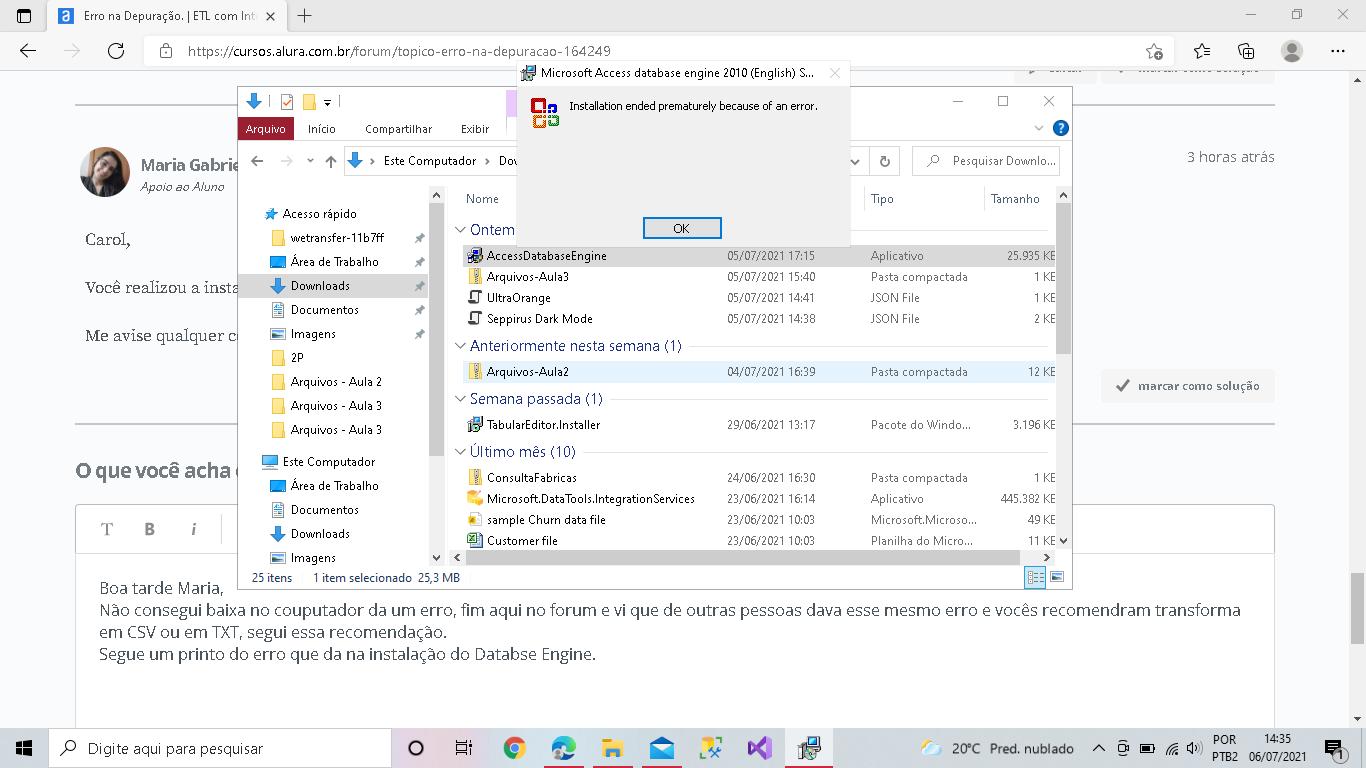Sort files by Nome column
The width and height of the screenshot is (1366, 768).
[482, 199]
